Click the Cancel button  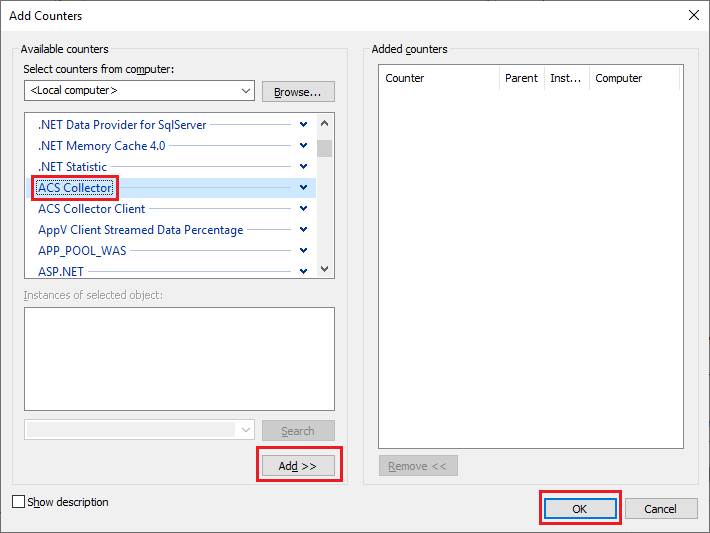click(x=661, y=509)
